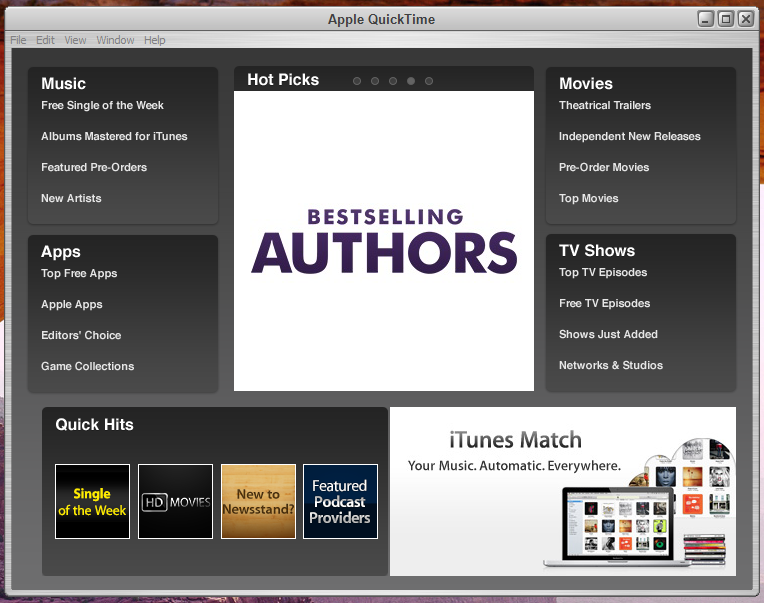Open Networks & Studios
The width and height of the screenshot is (764, 603).
tap(611, 365)
